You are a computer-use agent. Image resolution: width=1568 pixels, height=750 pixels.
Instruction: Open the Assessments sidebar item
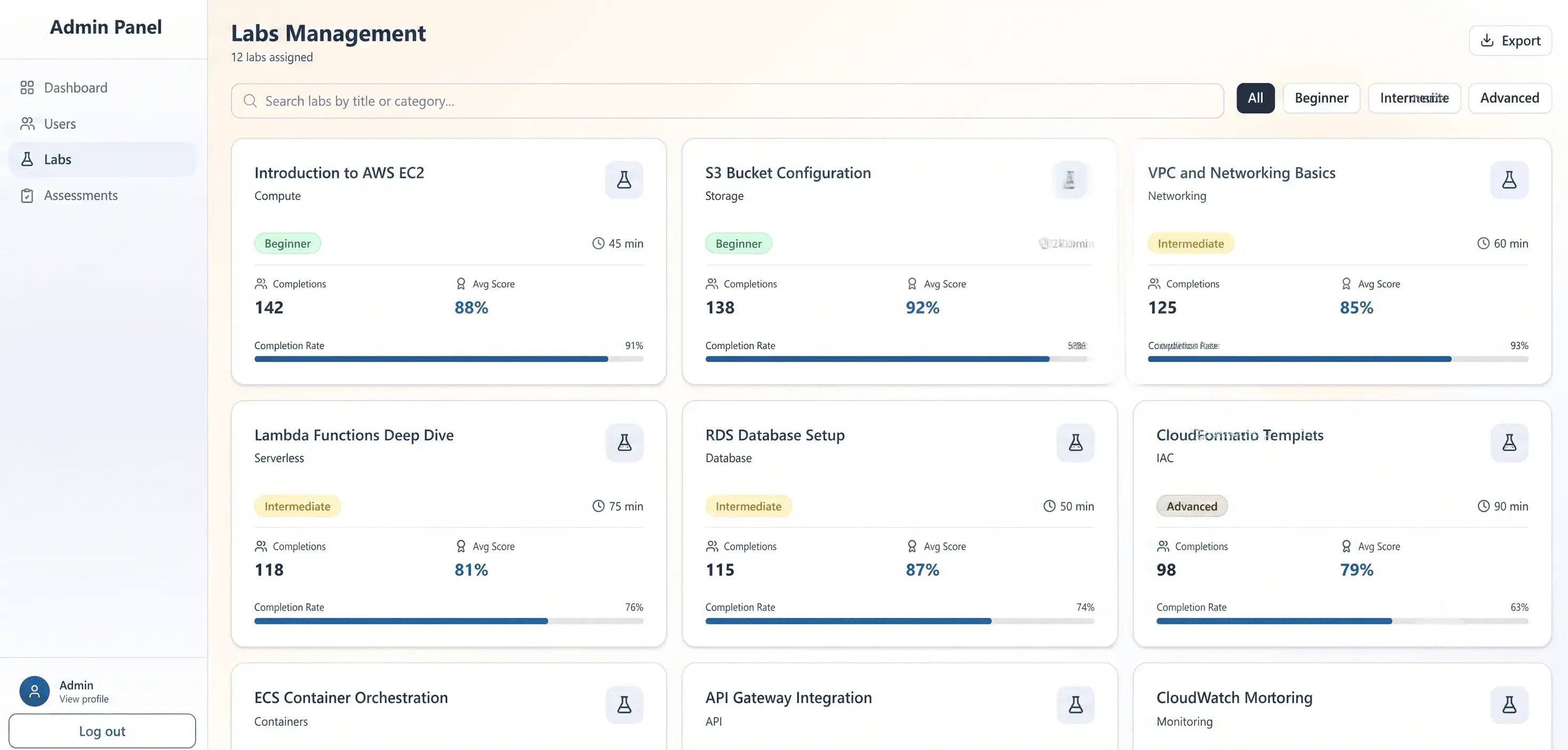click(x=102, y=195)
